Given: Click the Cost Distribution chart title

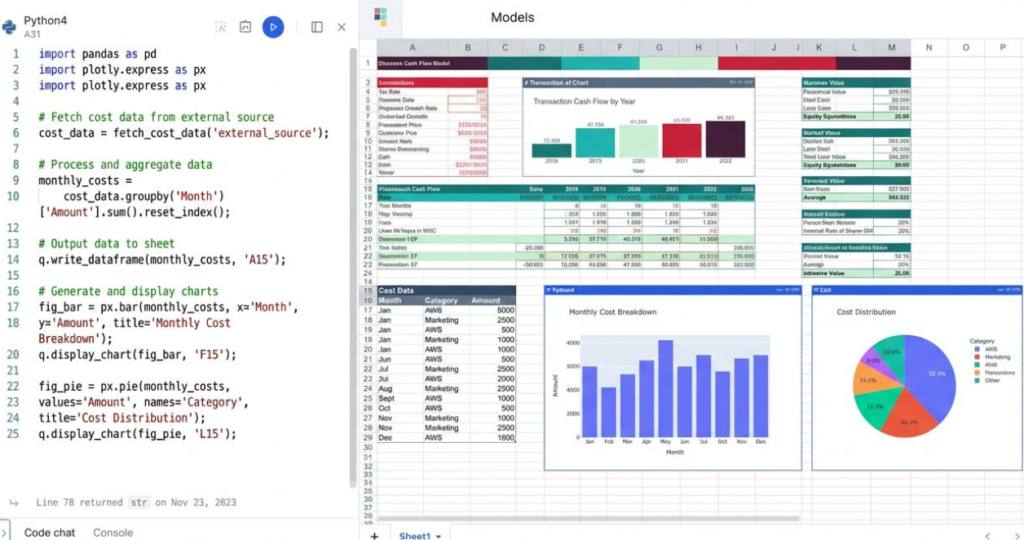Looking at the screenshot, I should [x=866, y=312].
